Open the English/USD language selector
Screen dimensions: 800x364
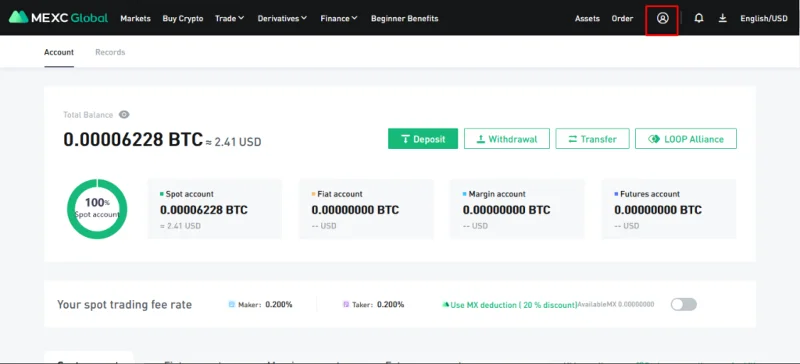point(764,18)
